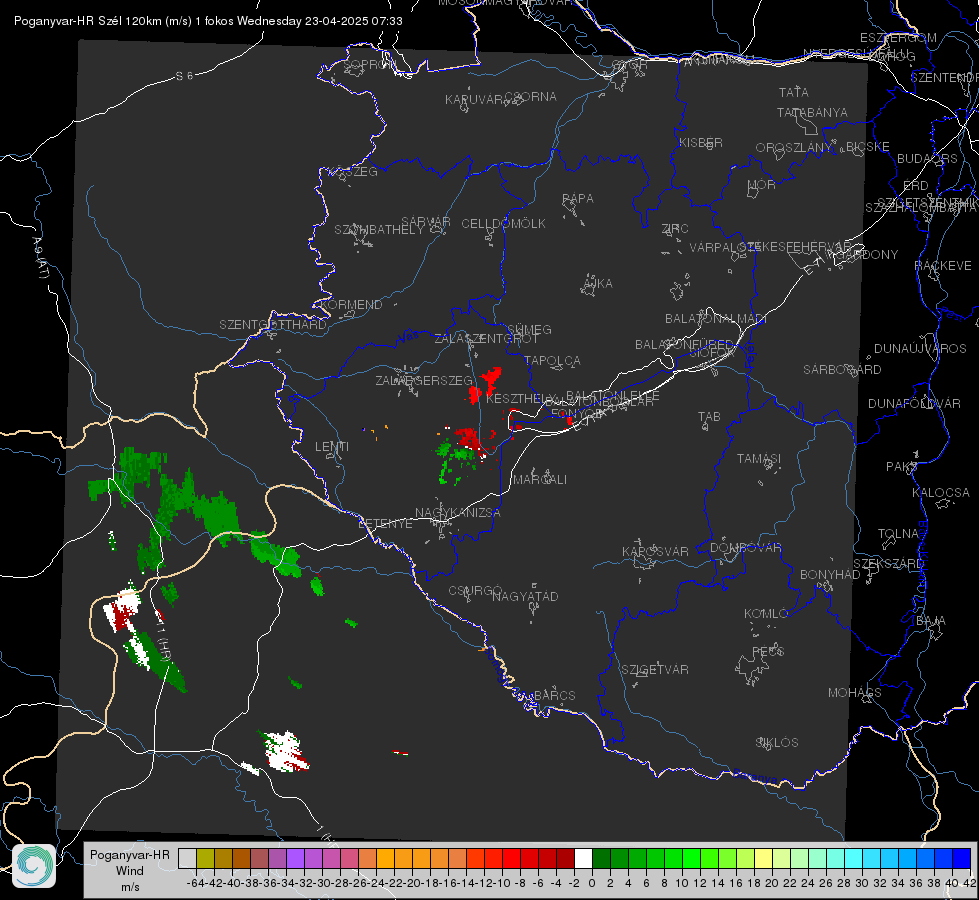Select the SZIGETVAR label
This screenshot has width=979, height=900.
click(x=655, y=670)
